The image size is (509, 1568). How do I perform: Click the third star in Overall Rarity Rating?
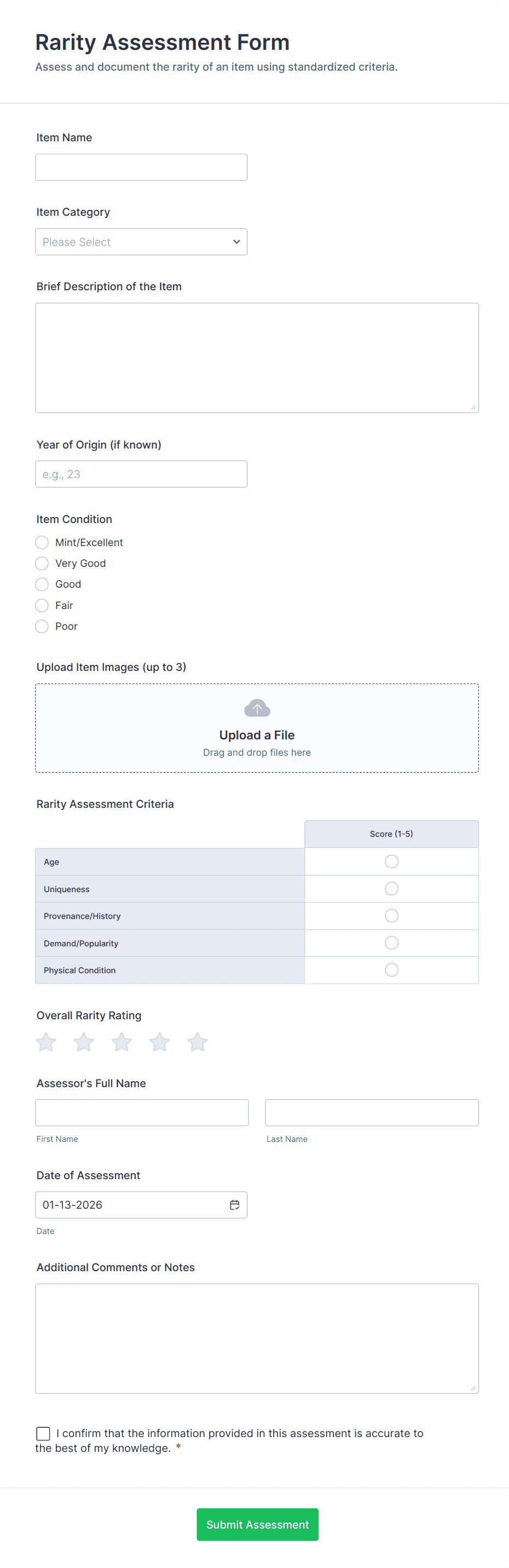pos(121,1042)
